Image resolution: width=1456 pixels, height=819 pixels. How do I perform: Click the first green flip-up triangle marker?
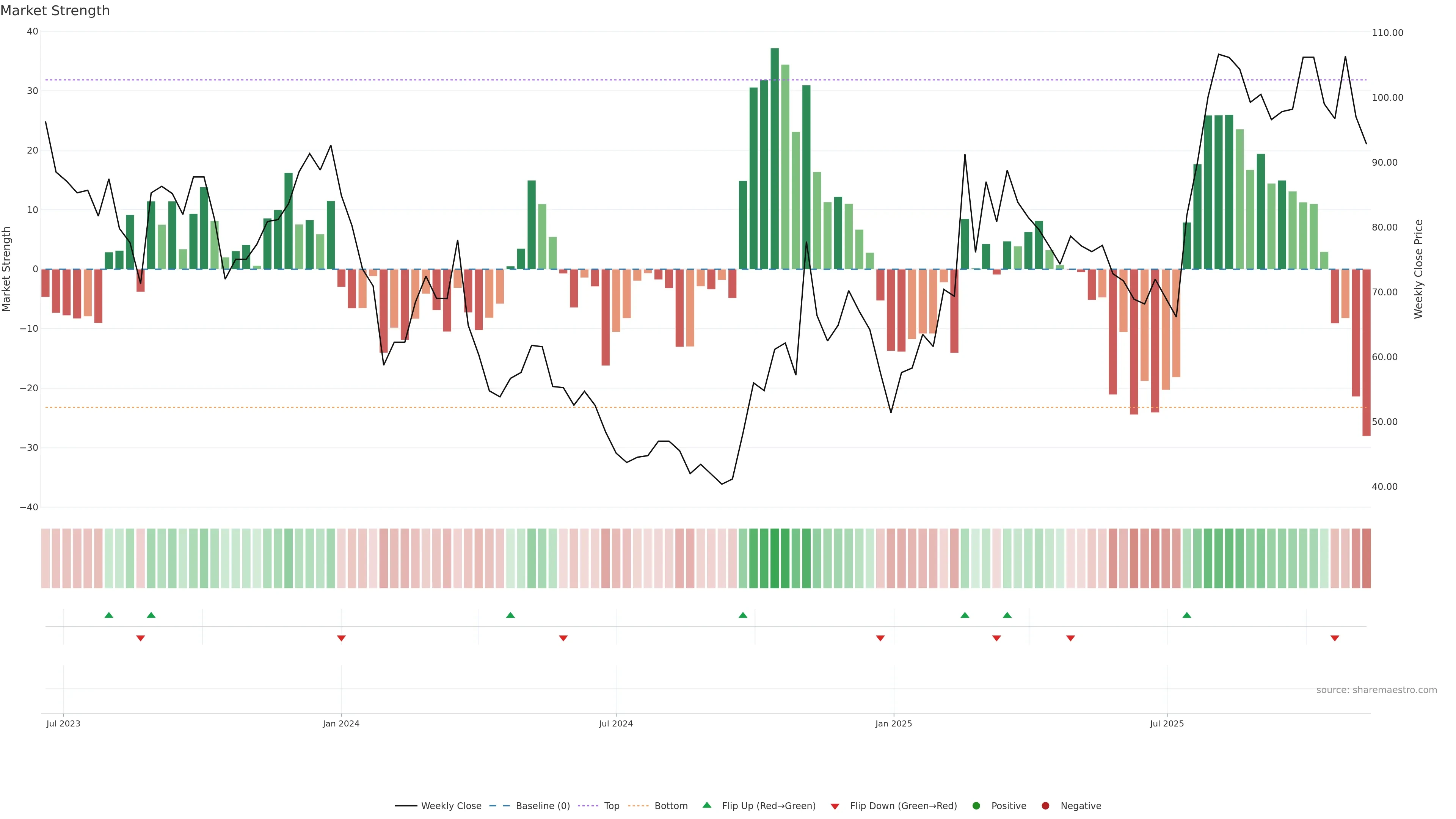(109, 615)
